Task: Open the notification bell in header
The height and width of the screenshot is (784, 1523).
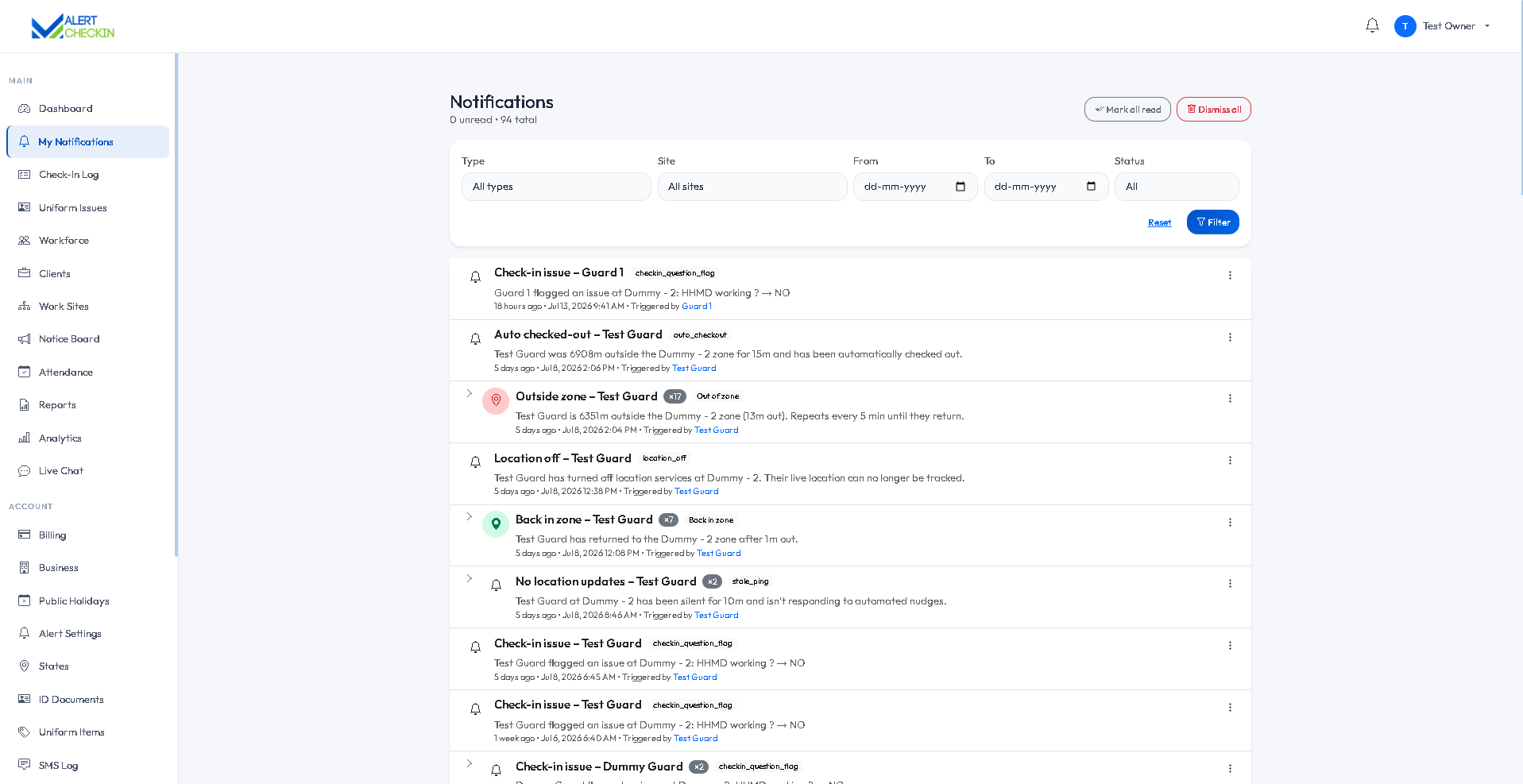Action: point(1372,25)
